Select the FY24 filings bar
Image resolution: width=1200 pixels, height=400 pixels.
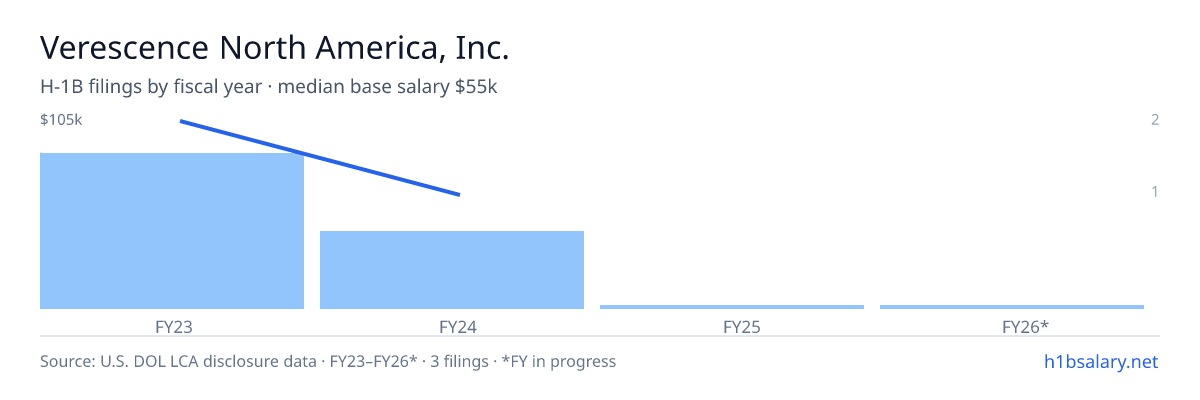point(452,270)
